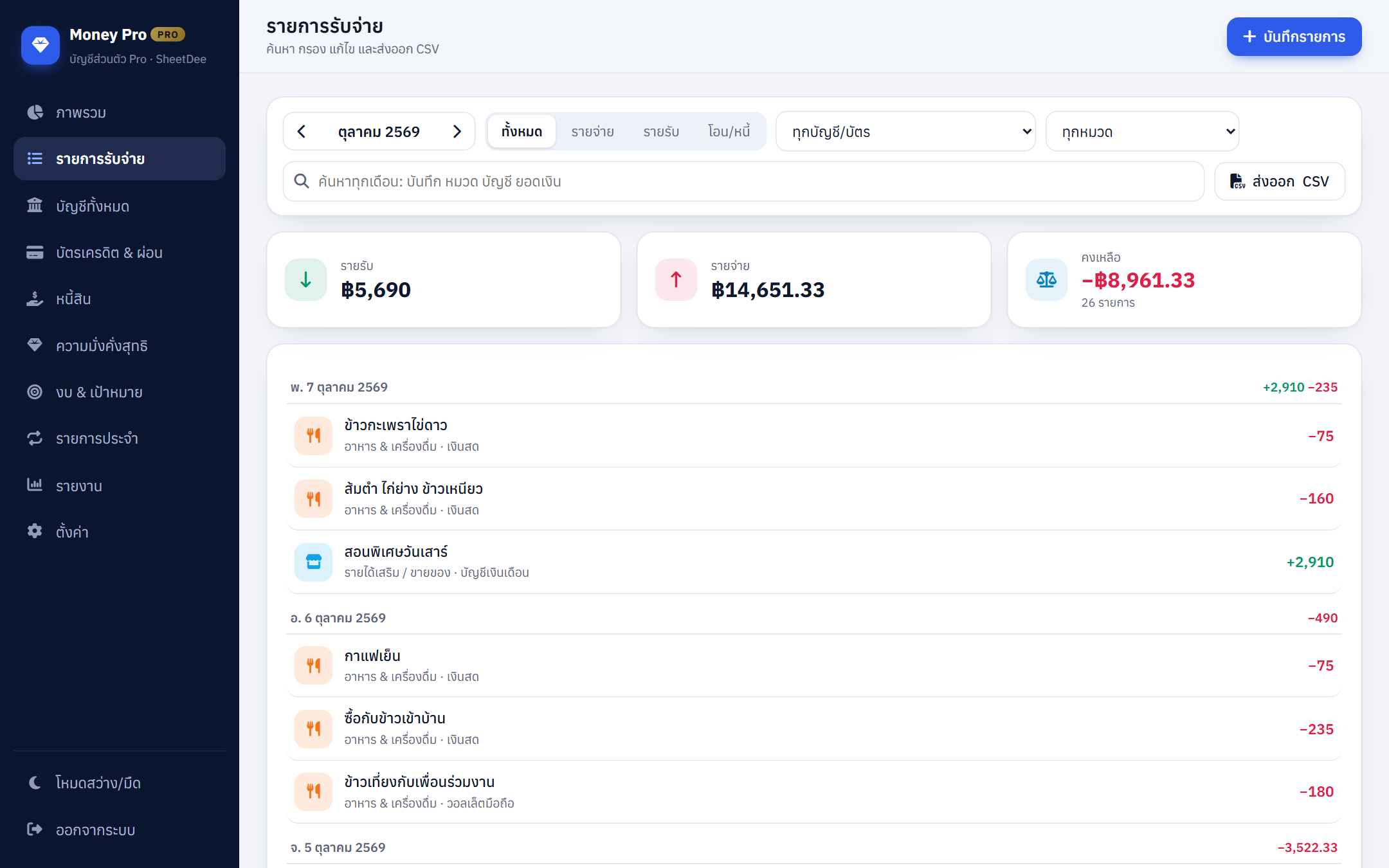Switch filter to รายรับ
Screen dimensions: 1389x868
[x=661, y=132]
